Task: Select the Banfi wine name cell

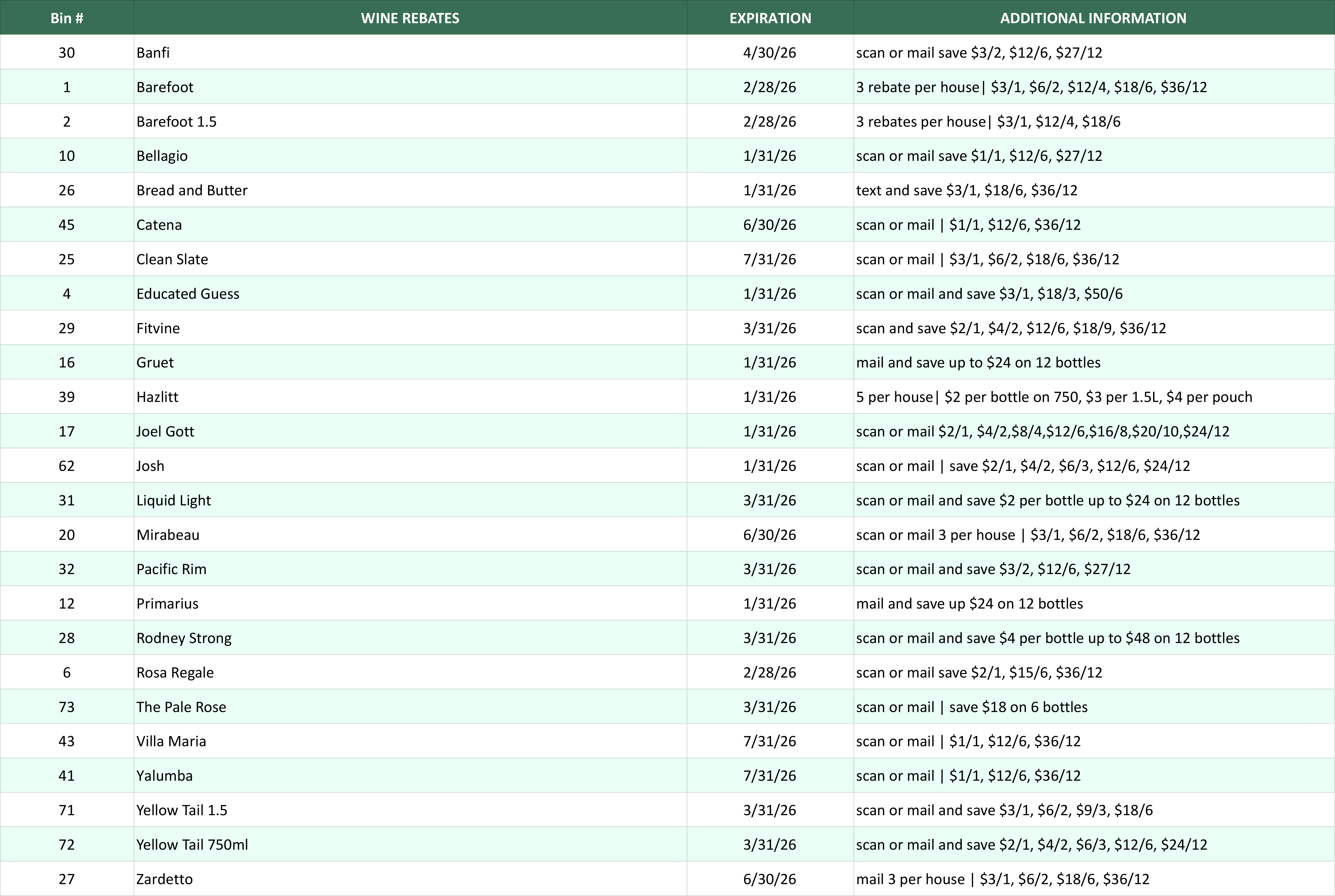Action: click(x=153, y=53)
